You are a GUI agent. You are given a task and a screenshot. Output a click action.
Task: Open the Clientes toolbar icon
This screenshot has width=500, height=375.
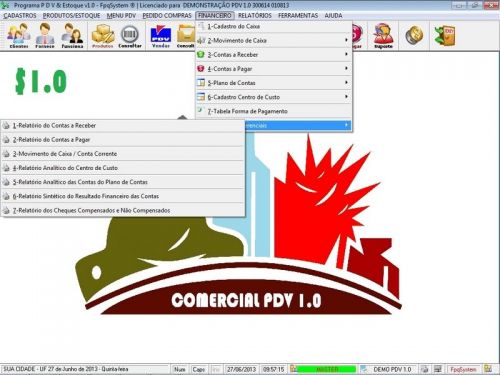(x=19, y=35)
